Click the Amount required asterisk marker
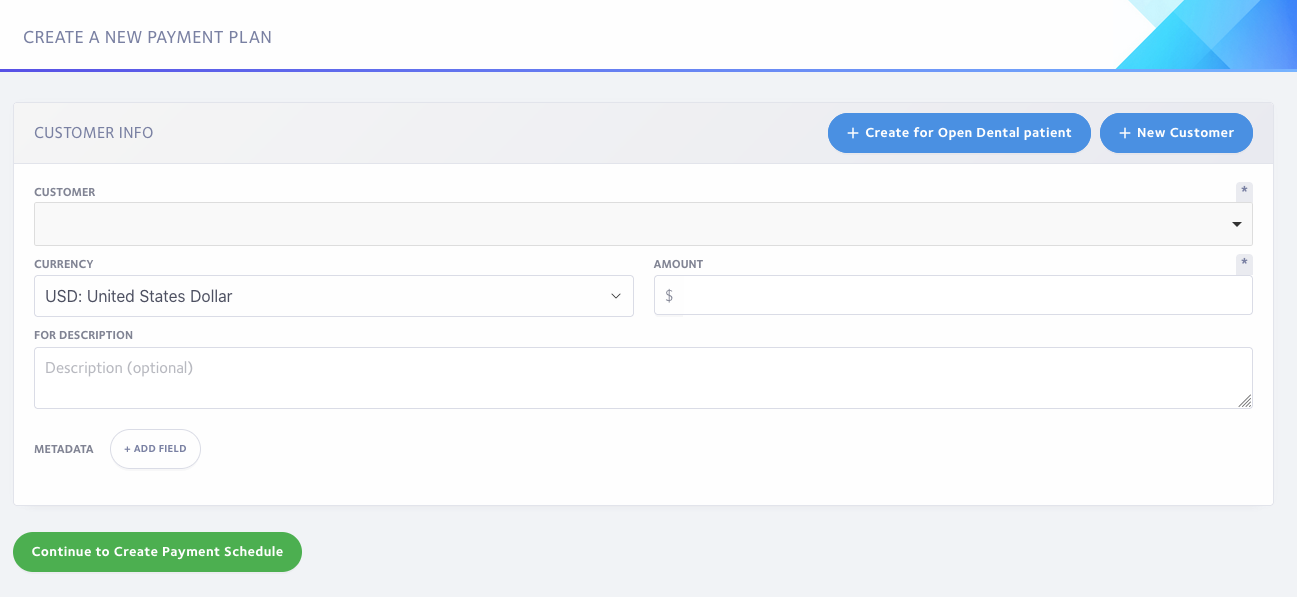The height and width of the screenshot is (597, 1297). pos(1244,263)
